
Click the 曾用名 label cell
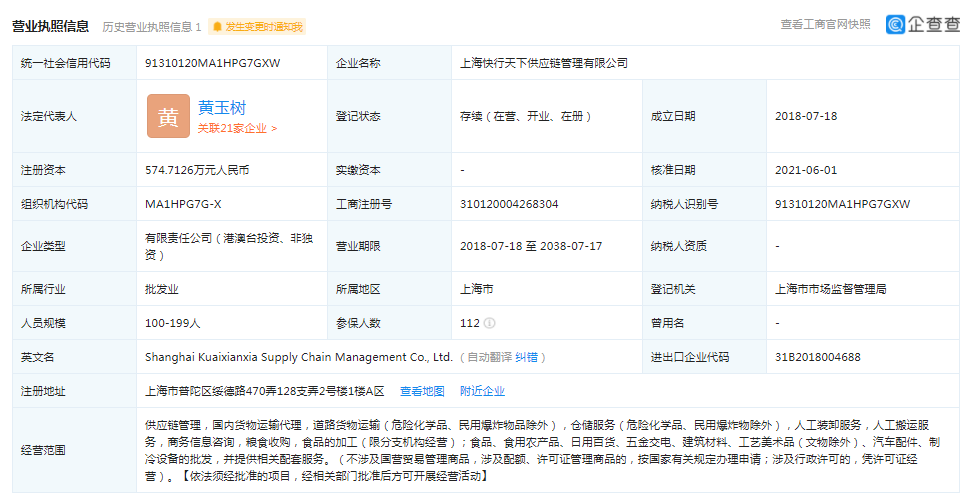705,323
